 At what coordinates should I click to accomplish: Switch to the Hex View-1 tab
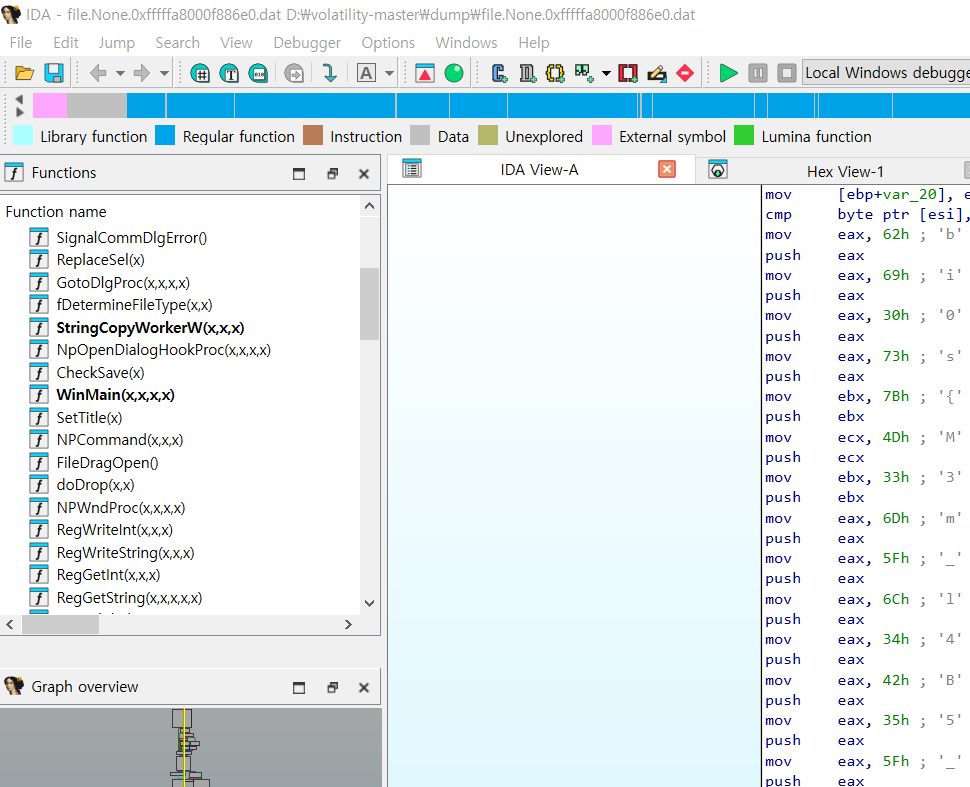845,171
